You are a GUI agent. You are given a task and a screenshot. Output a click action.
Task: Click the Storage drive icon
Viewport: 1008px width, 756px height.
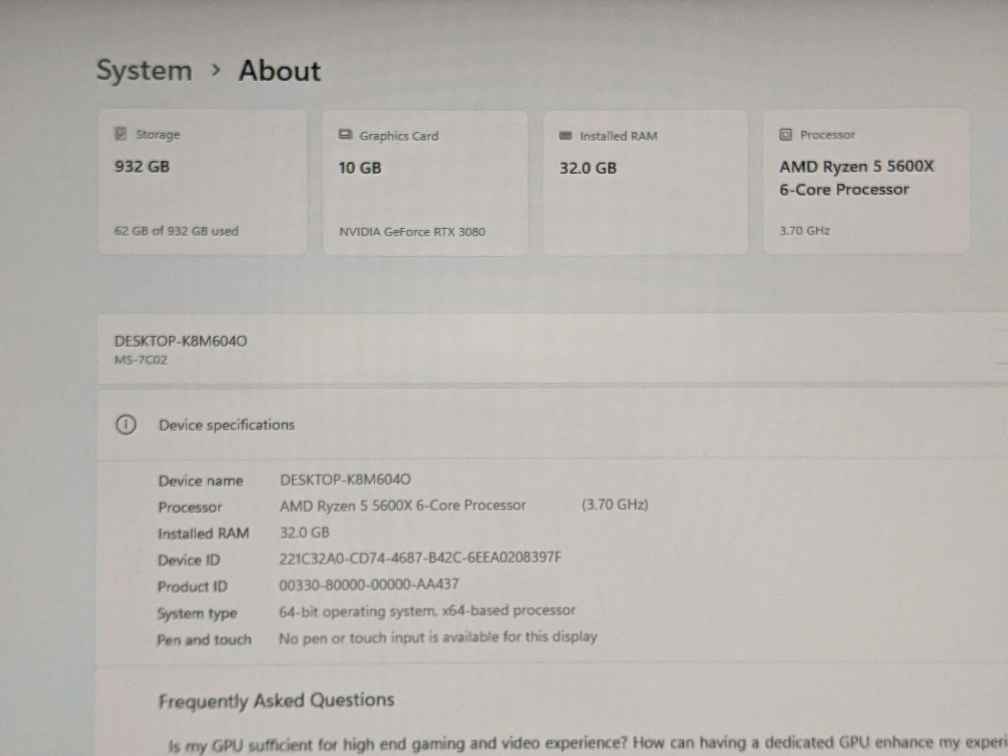[121, 134]
